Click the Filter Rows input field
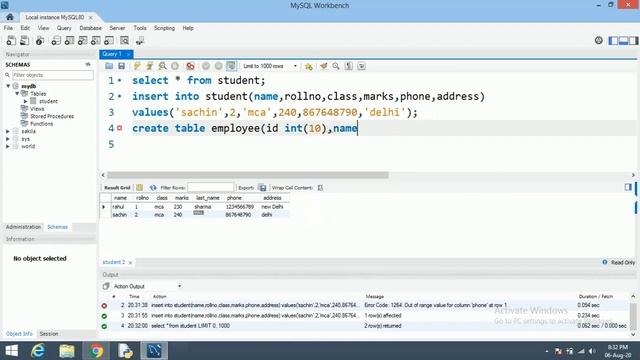Viewport: 640px width, 360px height. click(211, 188)
